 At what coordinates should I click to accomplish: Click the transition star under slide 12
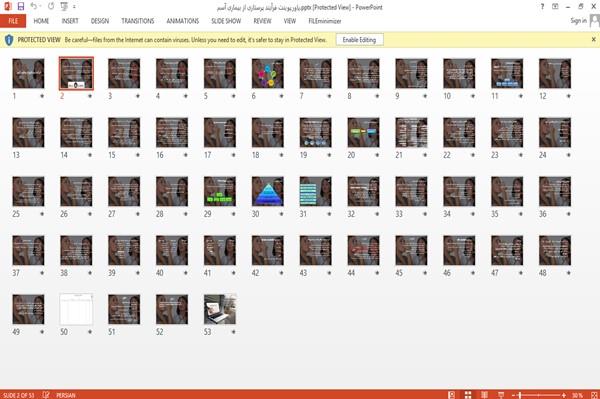569,96
